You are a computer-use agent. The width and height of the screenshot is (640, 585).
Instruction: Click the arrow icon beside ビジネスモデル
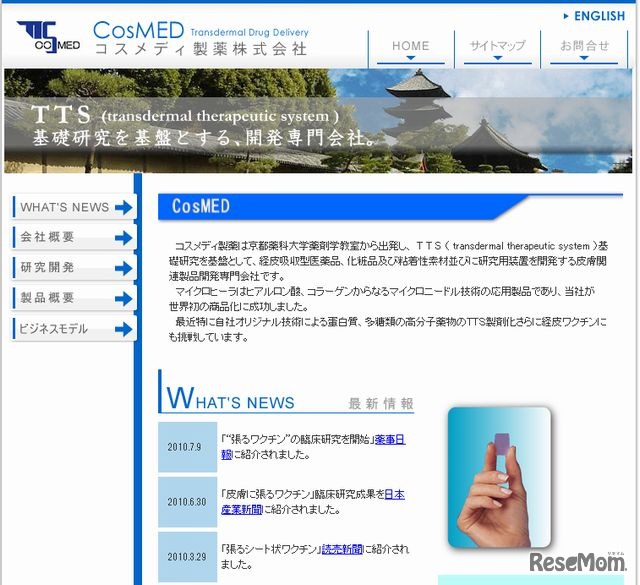[124, 329]
